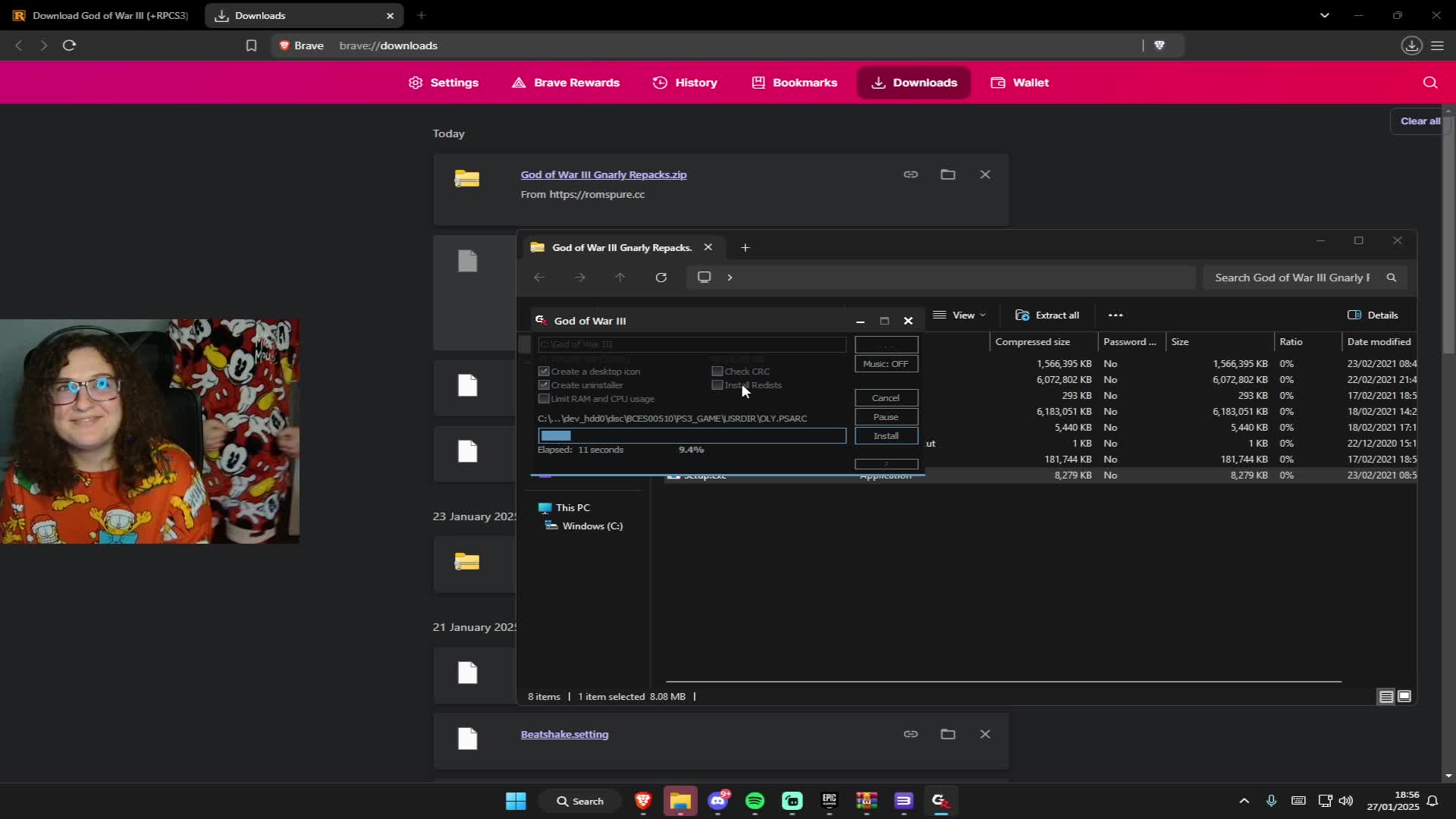Expand the Explorer address path chevron

730,278
